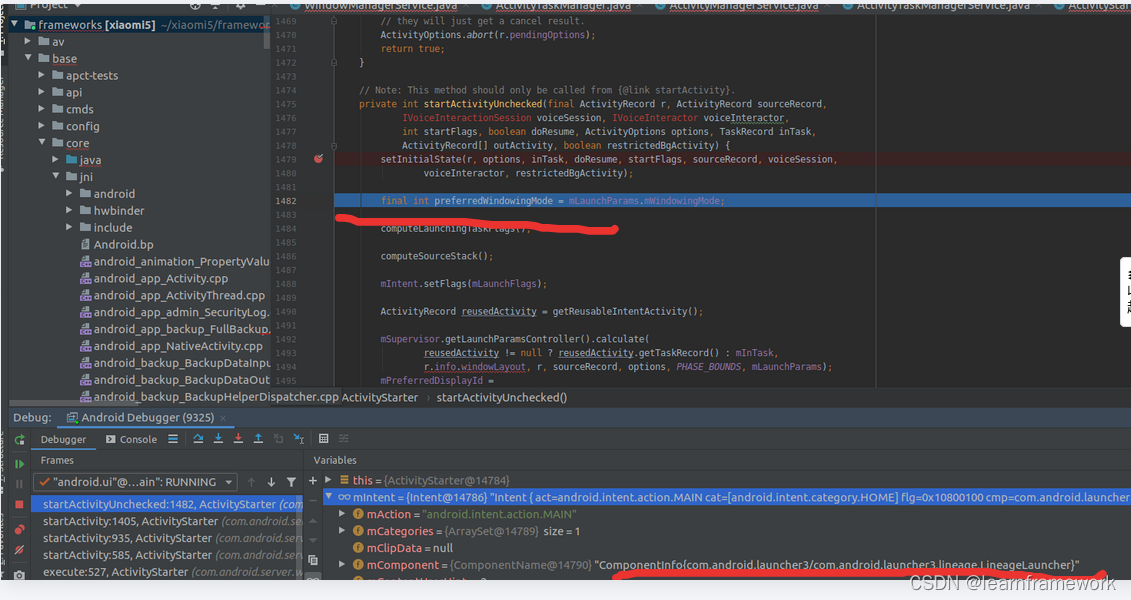The image size is (1131, 600).
Task: Select the previous frame up arrow
Action: tap(251, 482)
